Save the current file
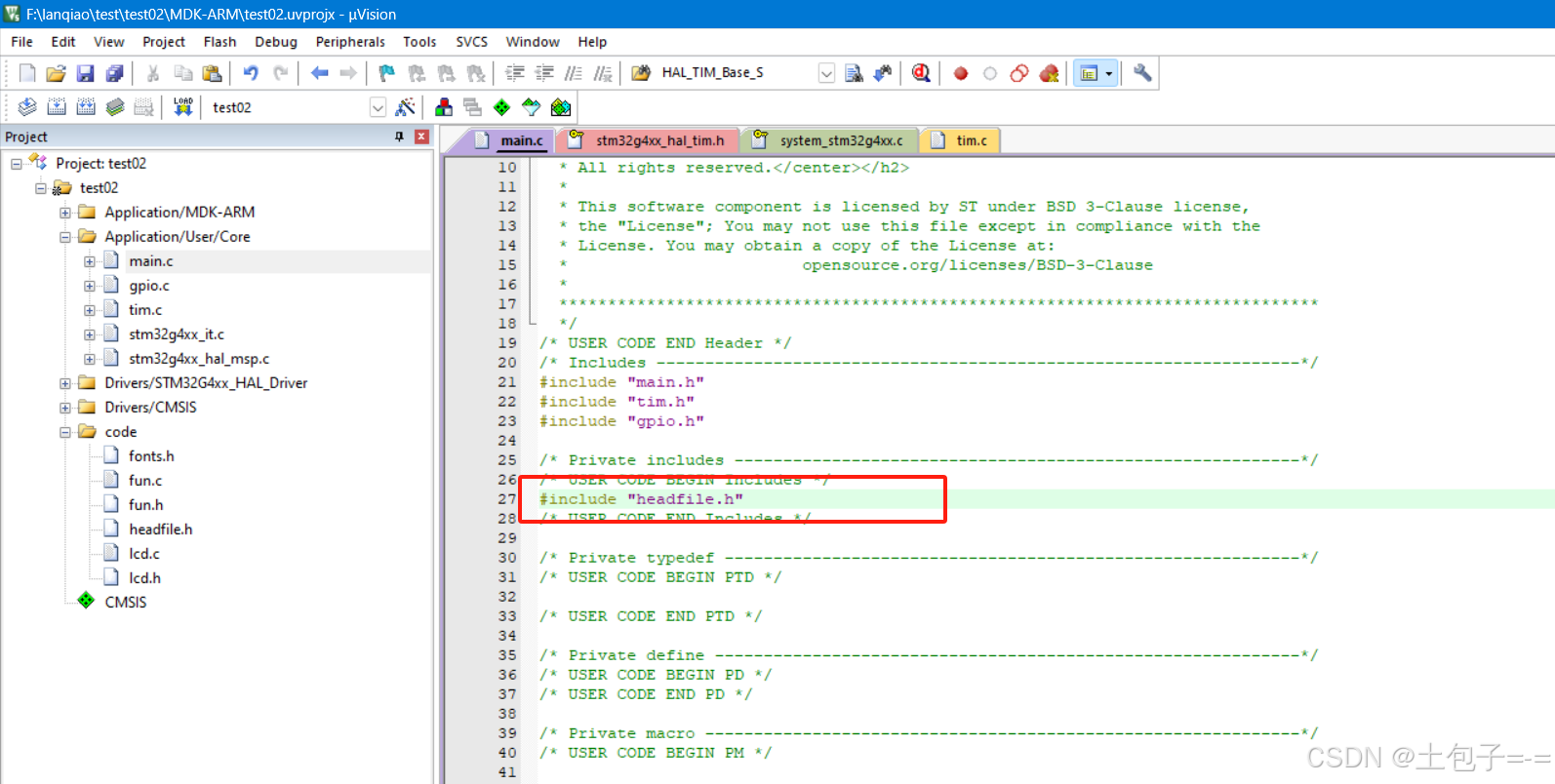 (86, 73)
